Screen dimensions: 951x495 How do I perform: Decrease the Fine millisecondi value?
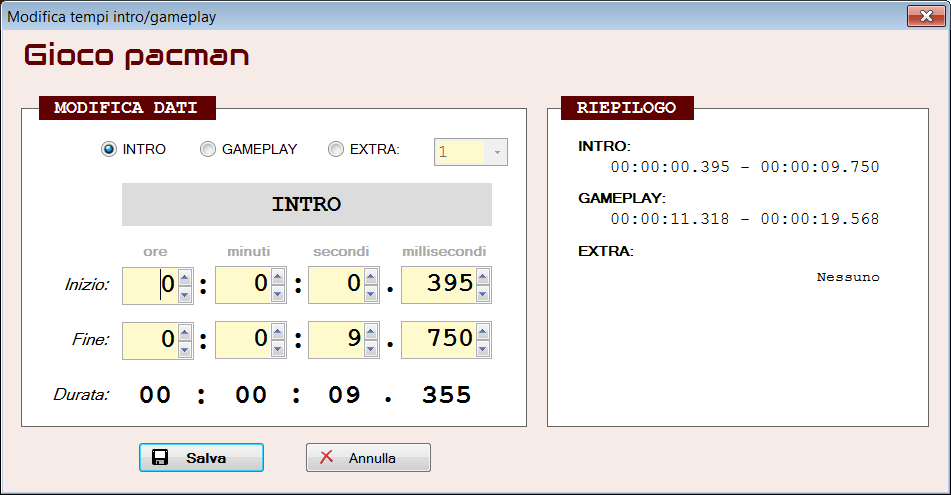point(483,348)
